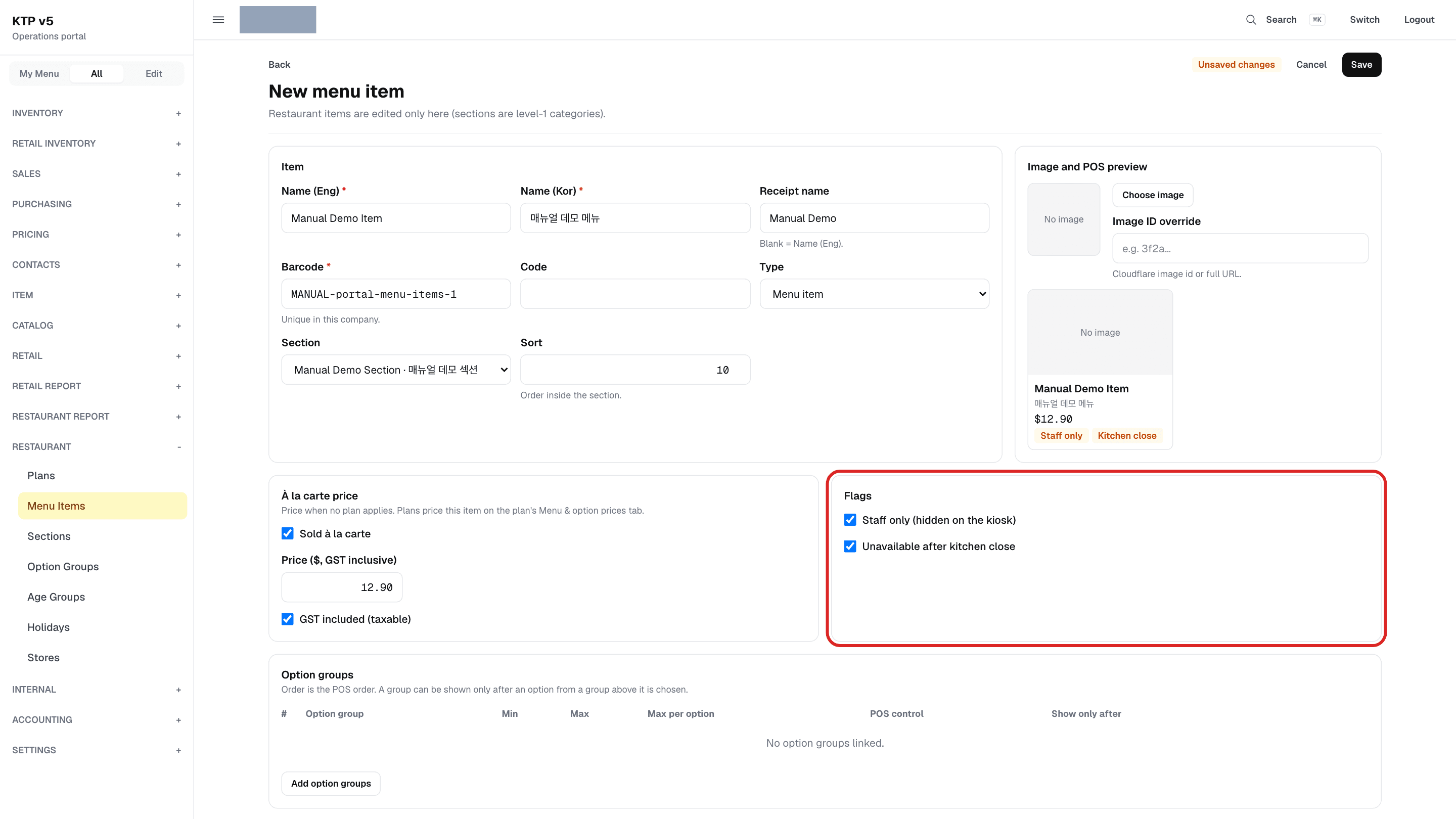
Task: Expand the INVENTORY sidebar group
Action: pos(97,113)
